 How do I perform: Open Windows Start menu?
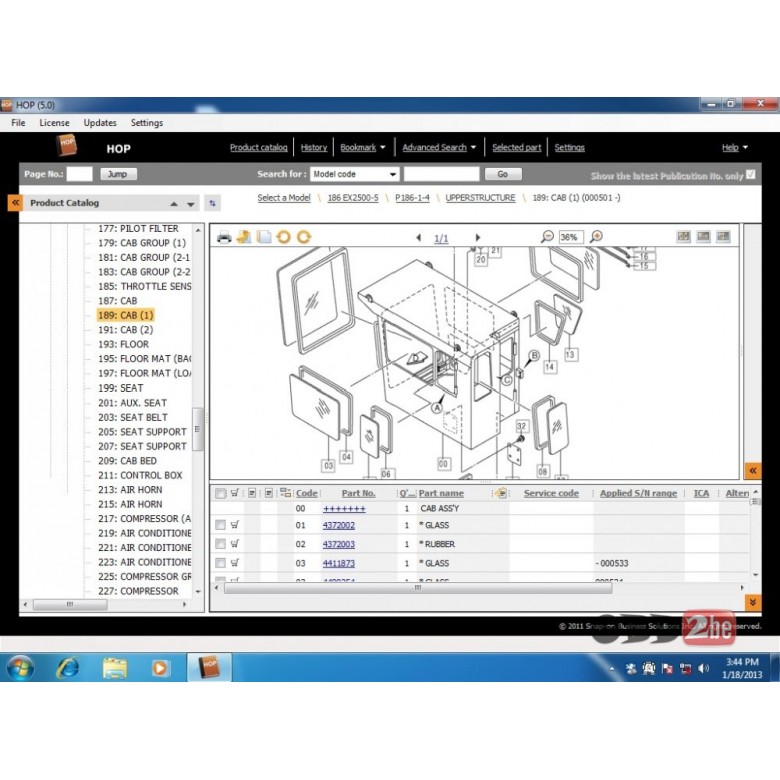pos(20,668)
